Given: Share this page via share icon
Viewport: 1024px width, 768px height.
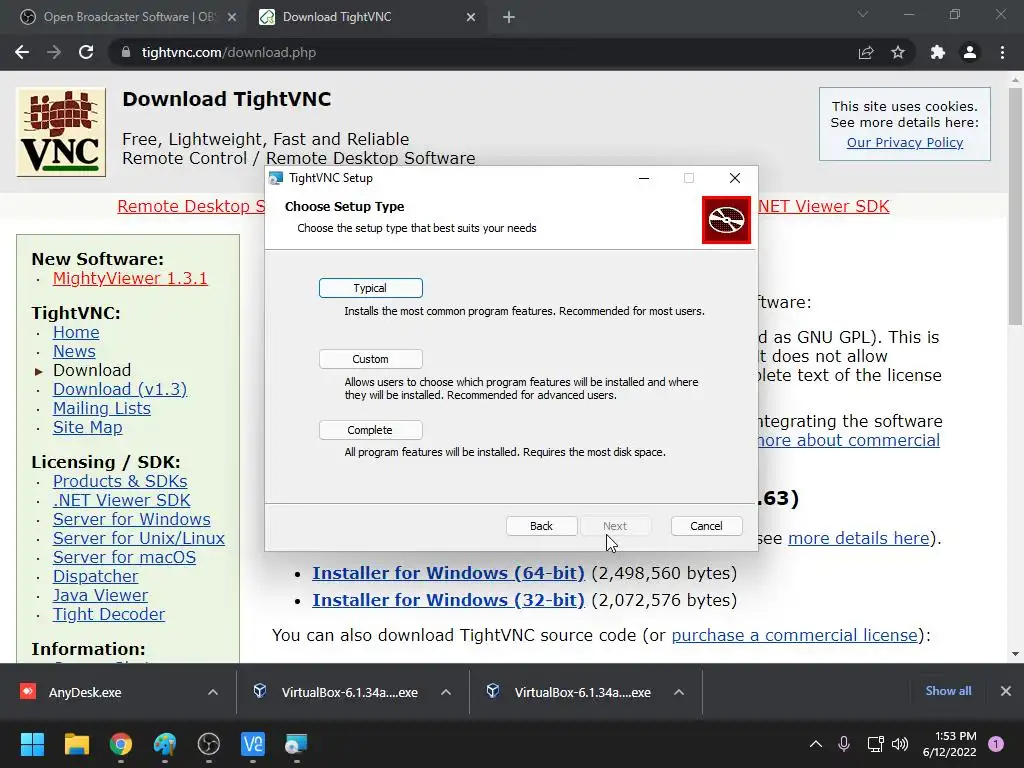Looking at the screenshot, I should pyautogui.click(x=866, y=52).
